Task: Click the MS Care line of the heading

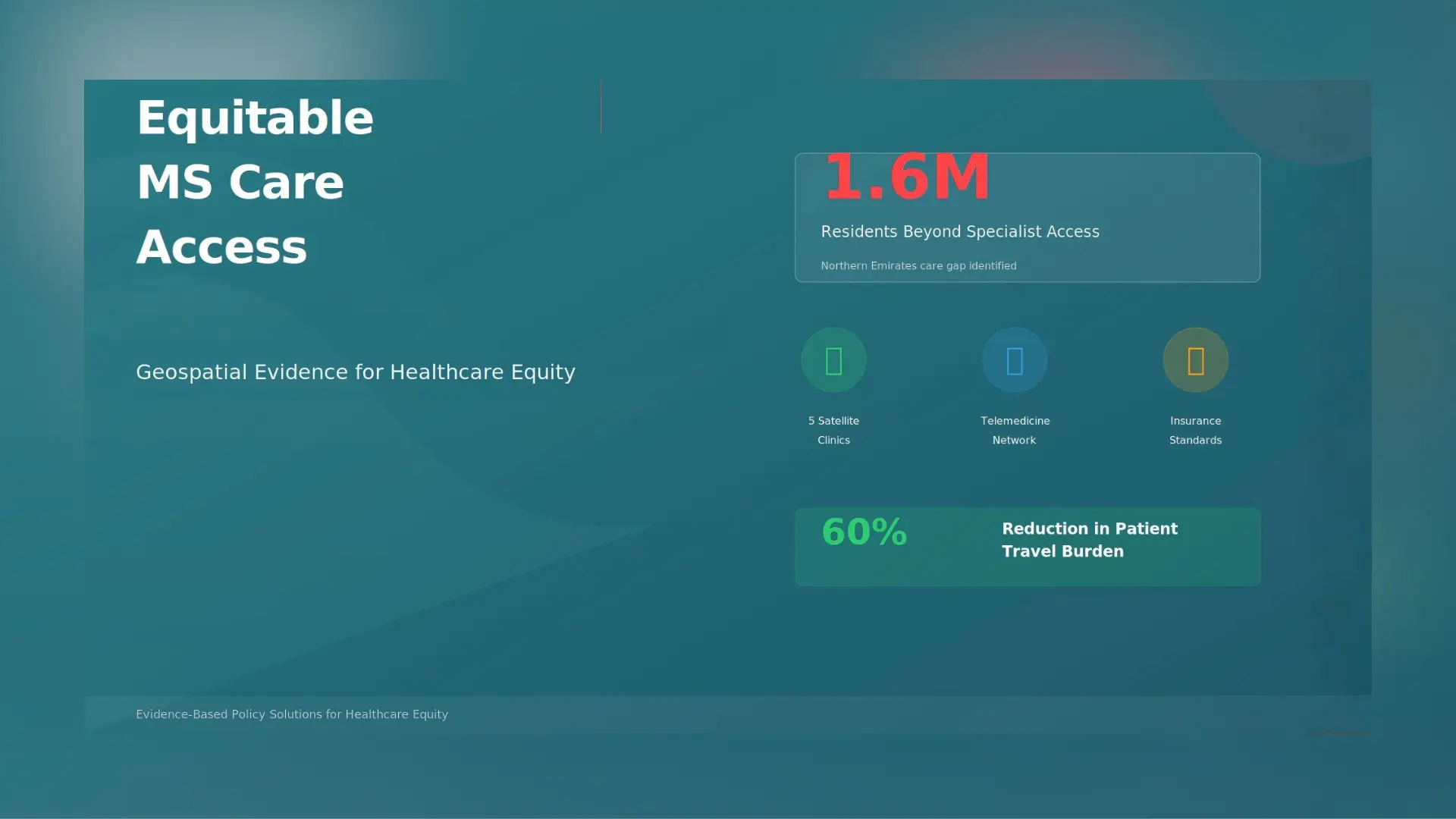Action: 240,182
